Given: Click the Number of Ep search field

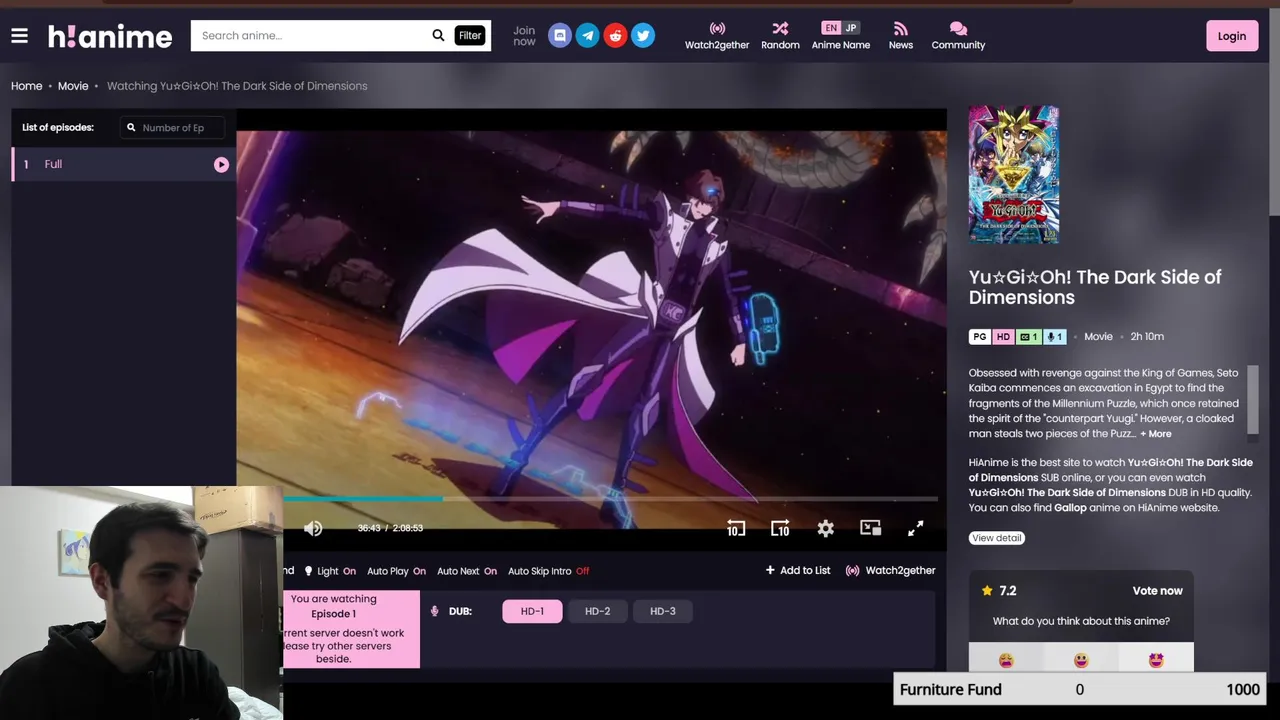Looking at the screenshot, I should 172,128.
